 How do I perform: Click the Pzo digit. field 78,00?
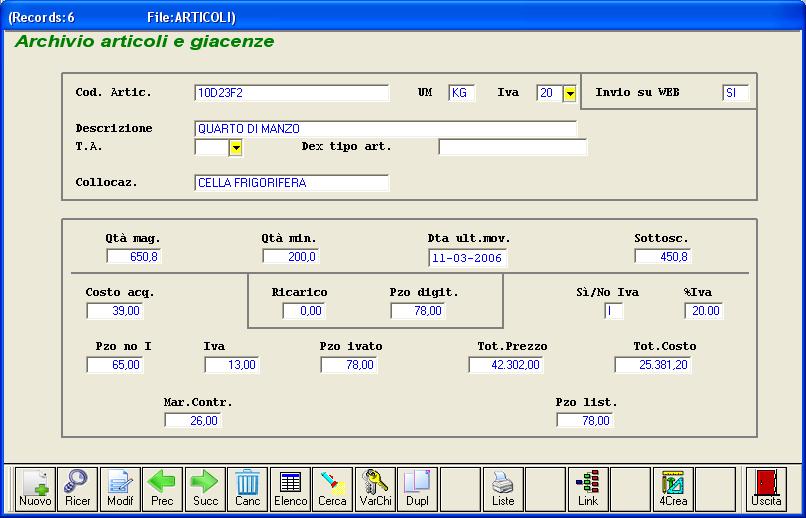point(418,311)
